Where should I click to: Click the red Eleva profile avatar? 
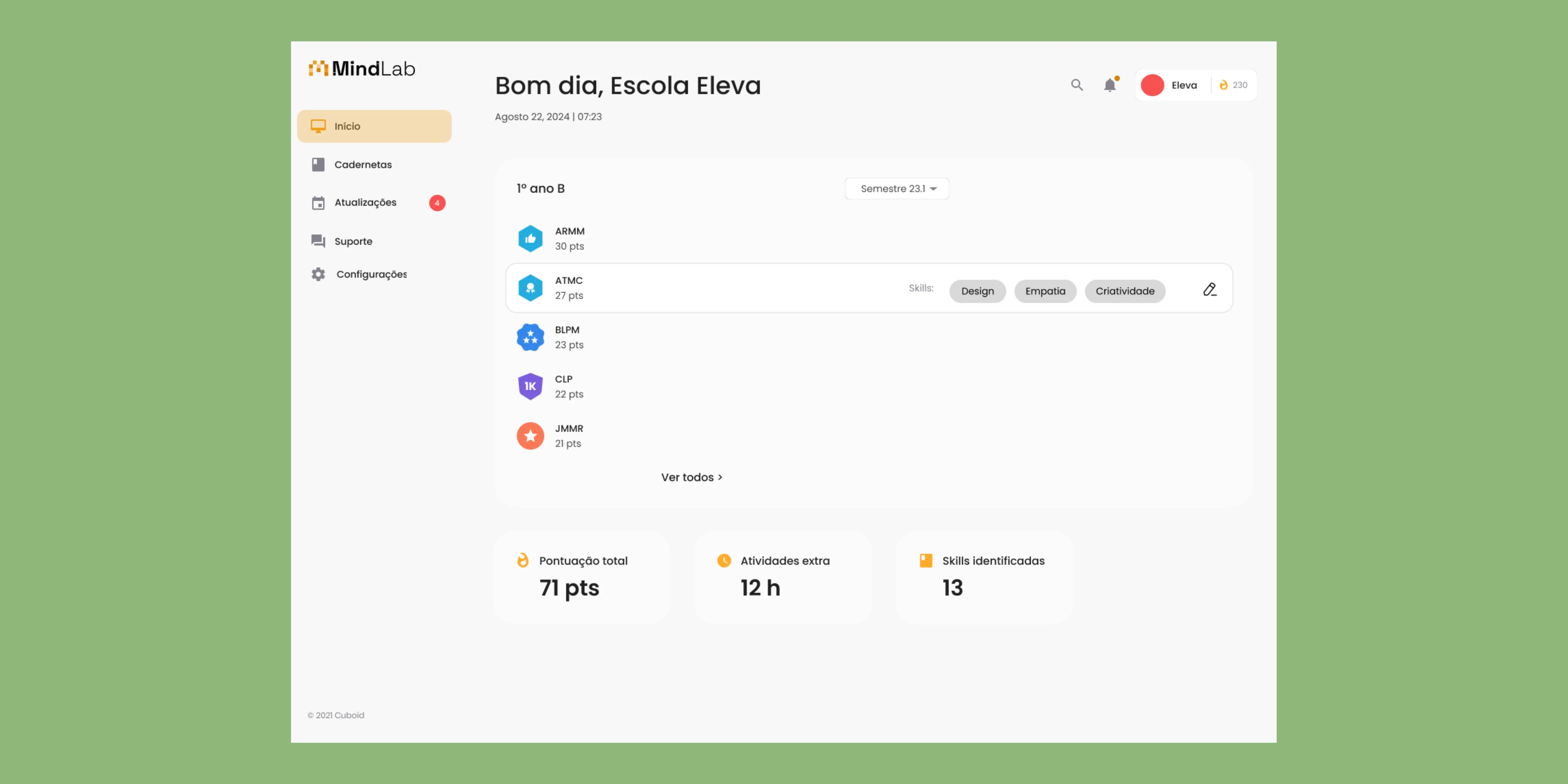[x=1152, y=85]
